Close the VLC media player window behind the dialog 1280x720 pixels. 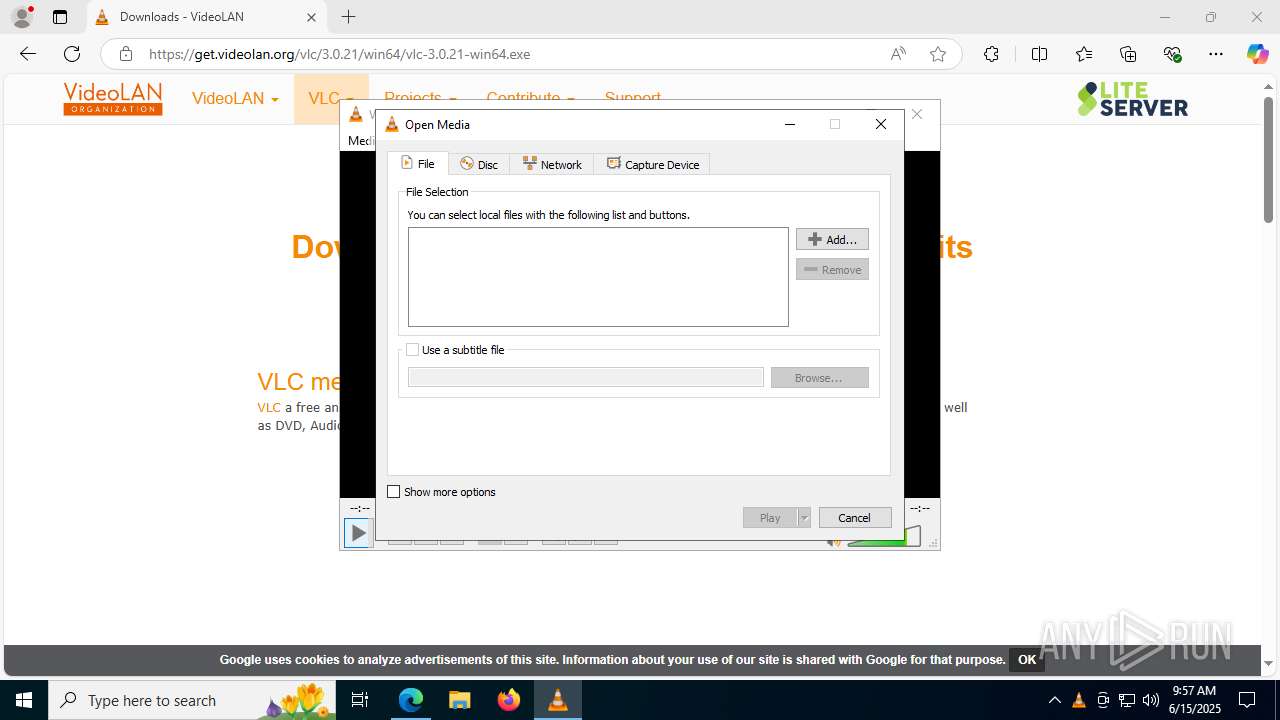click(917, 115)
